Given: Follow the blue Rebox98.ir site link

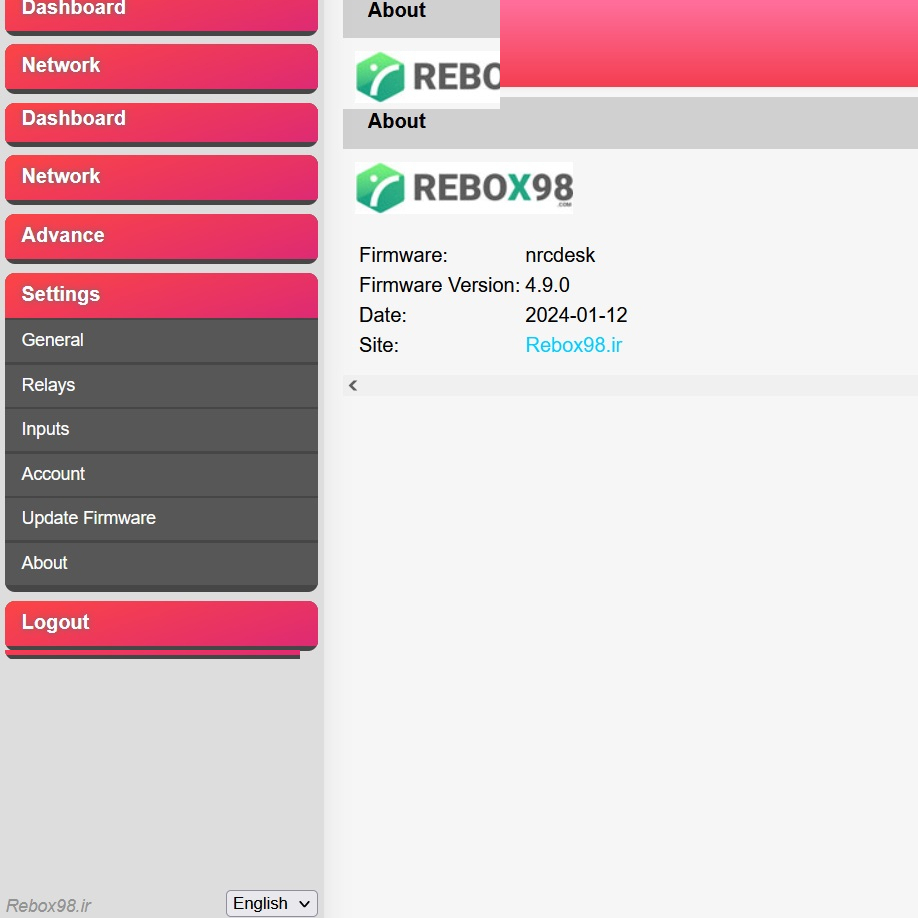Looking at the screenshot, I should pos(573,345).
